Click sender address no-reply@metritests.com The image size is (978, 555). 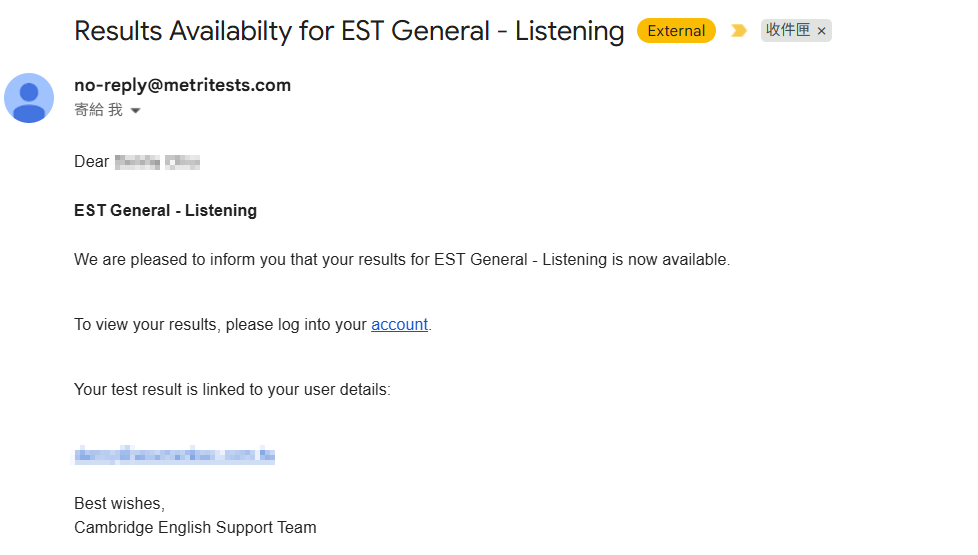pyautogui.click(x=182, y=85)
